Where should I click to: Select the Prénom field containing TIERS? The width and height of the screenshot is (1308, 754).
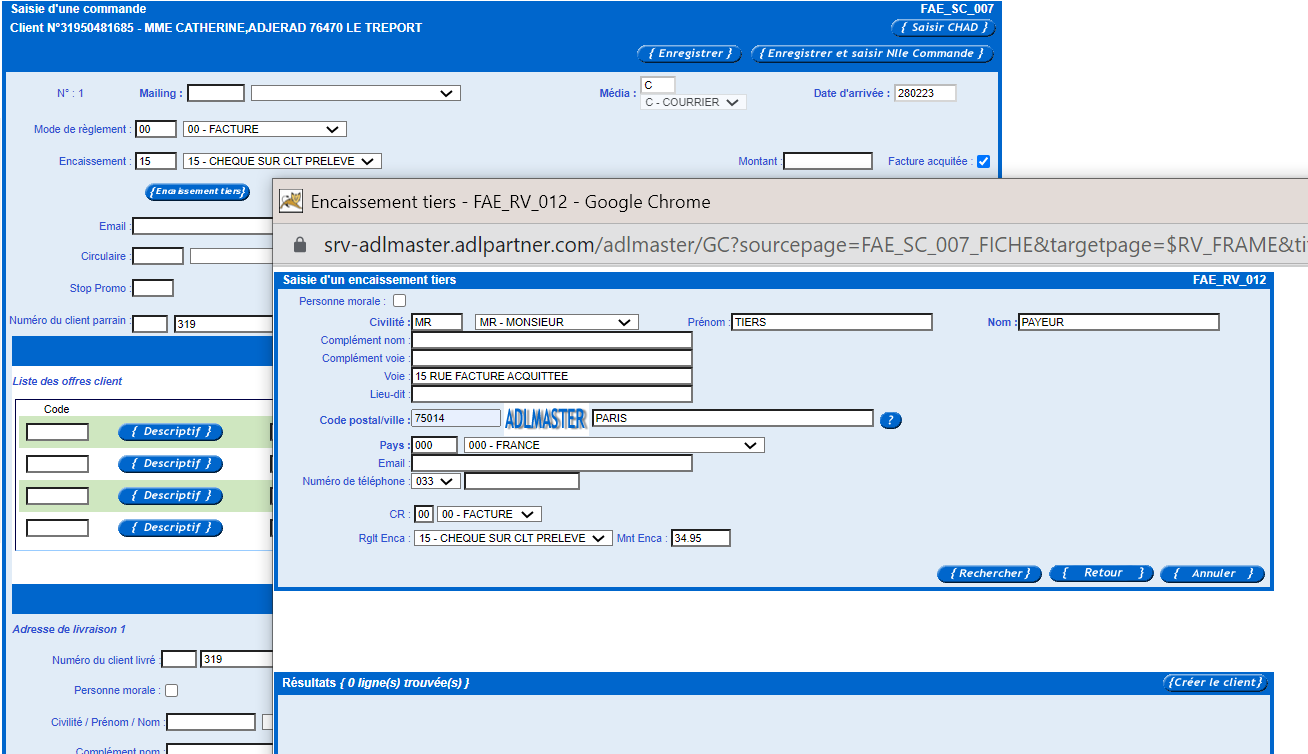832,322
